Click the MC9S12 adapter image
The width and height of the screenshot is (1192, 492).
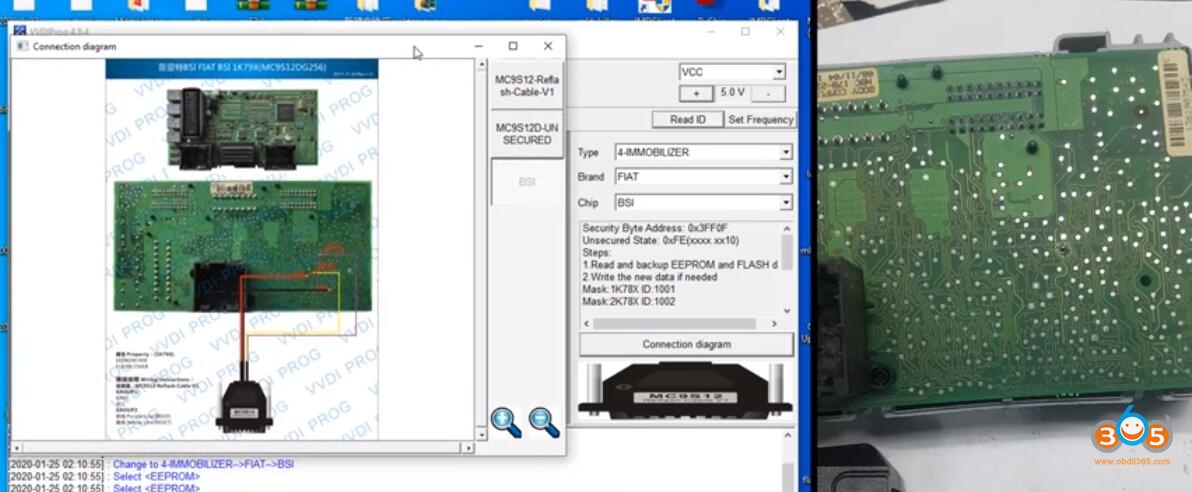pyautogui.click(x=685, y=392)
